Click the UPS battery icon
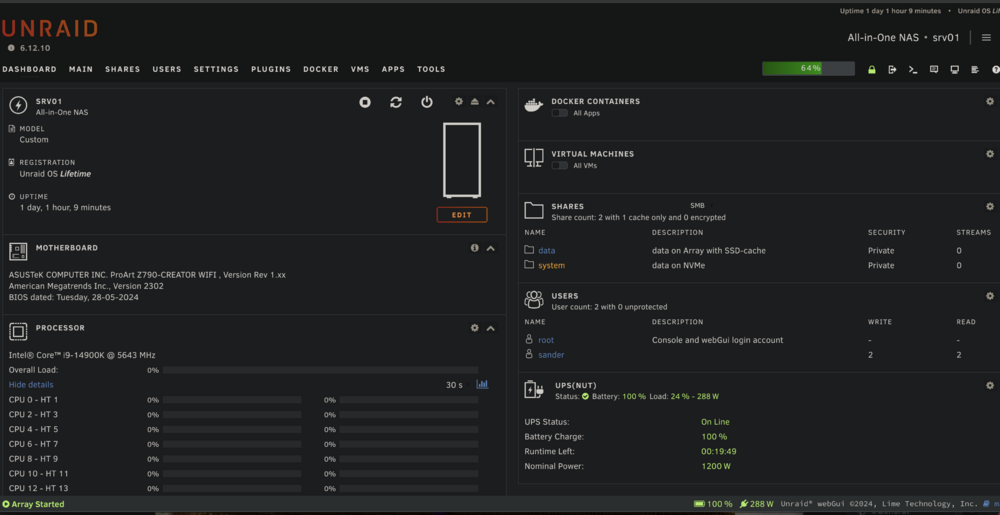This screenshot has width=1000, height=515. coord(534,389)
